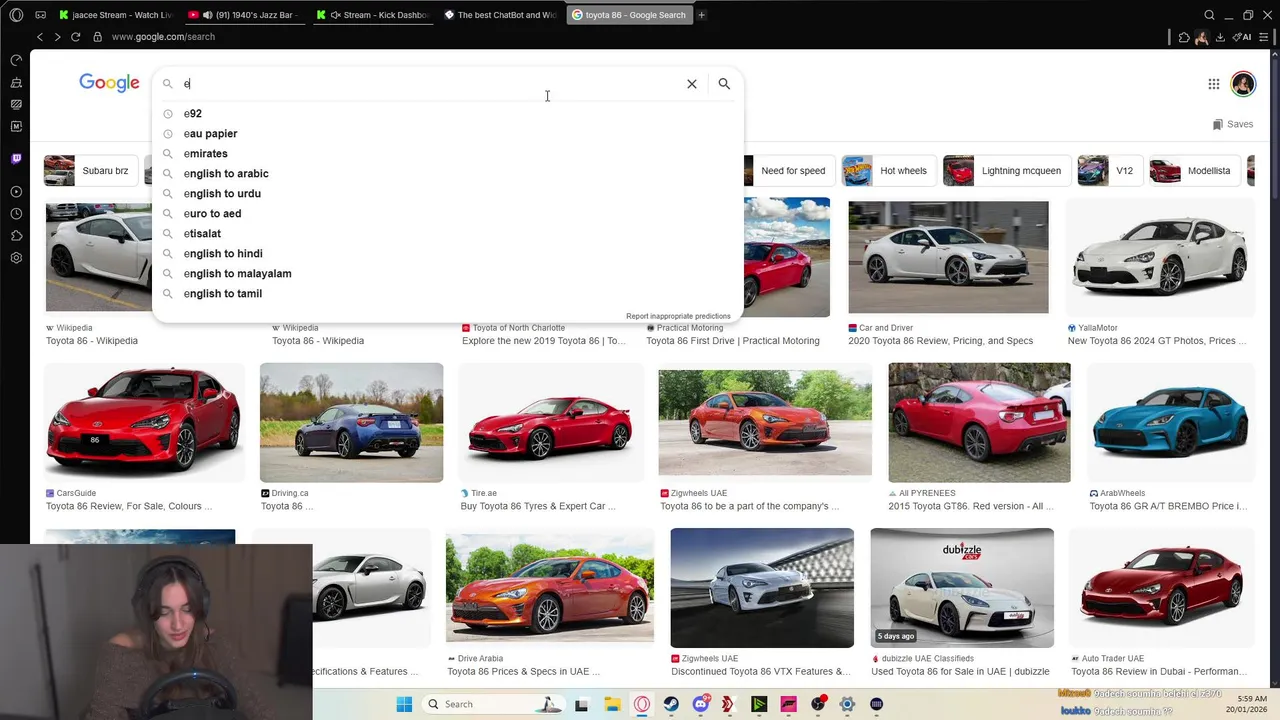Unmute the Kick Dashboard tab audio
This screenshot has width=1280, height=720.
click(335, 15)
